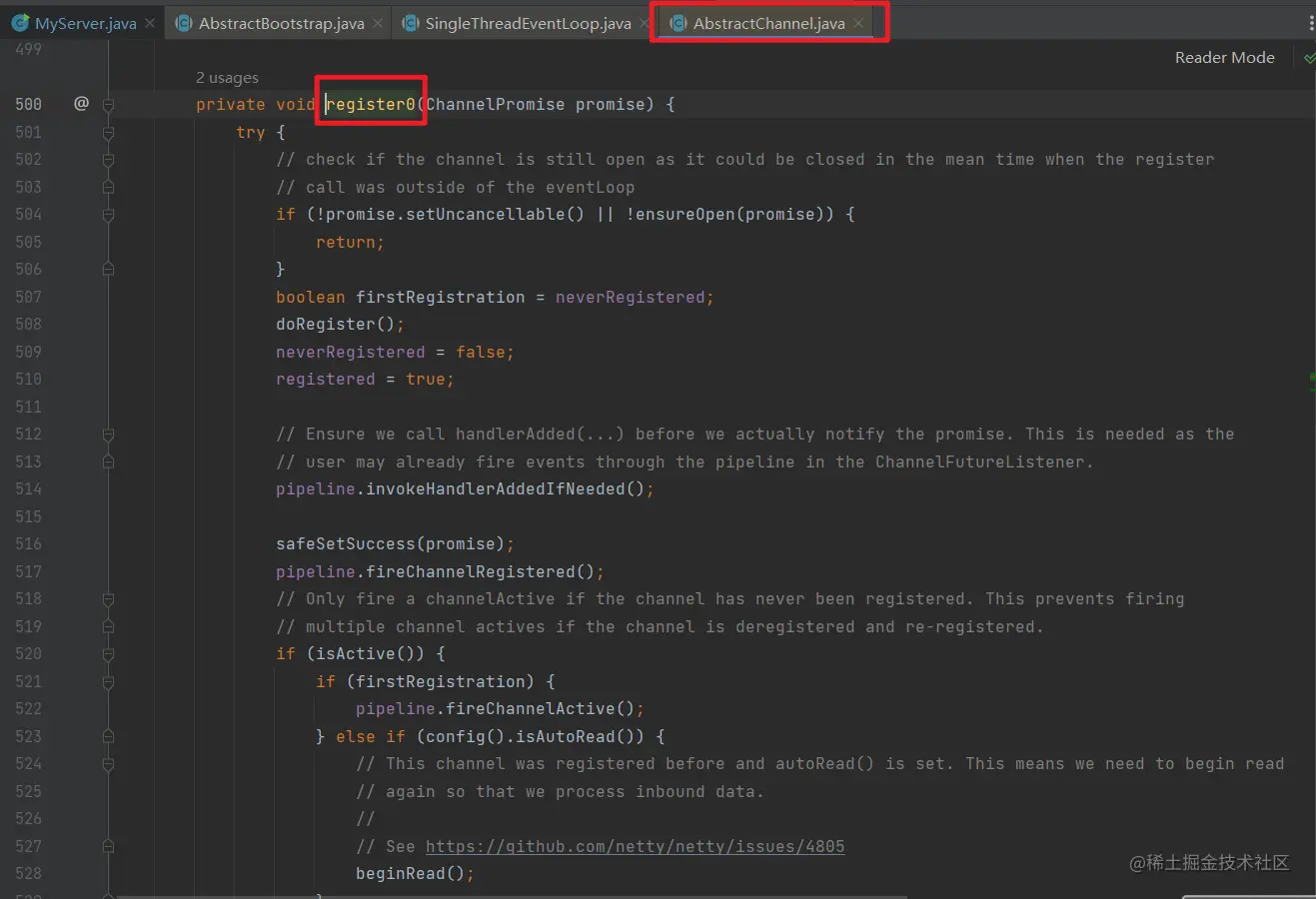The height and width of the screenshot is (899, 1316).
Task: Close the AbstractBootstrap.java tab
Action: tap(378, 22)
